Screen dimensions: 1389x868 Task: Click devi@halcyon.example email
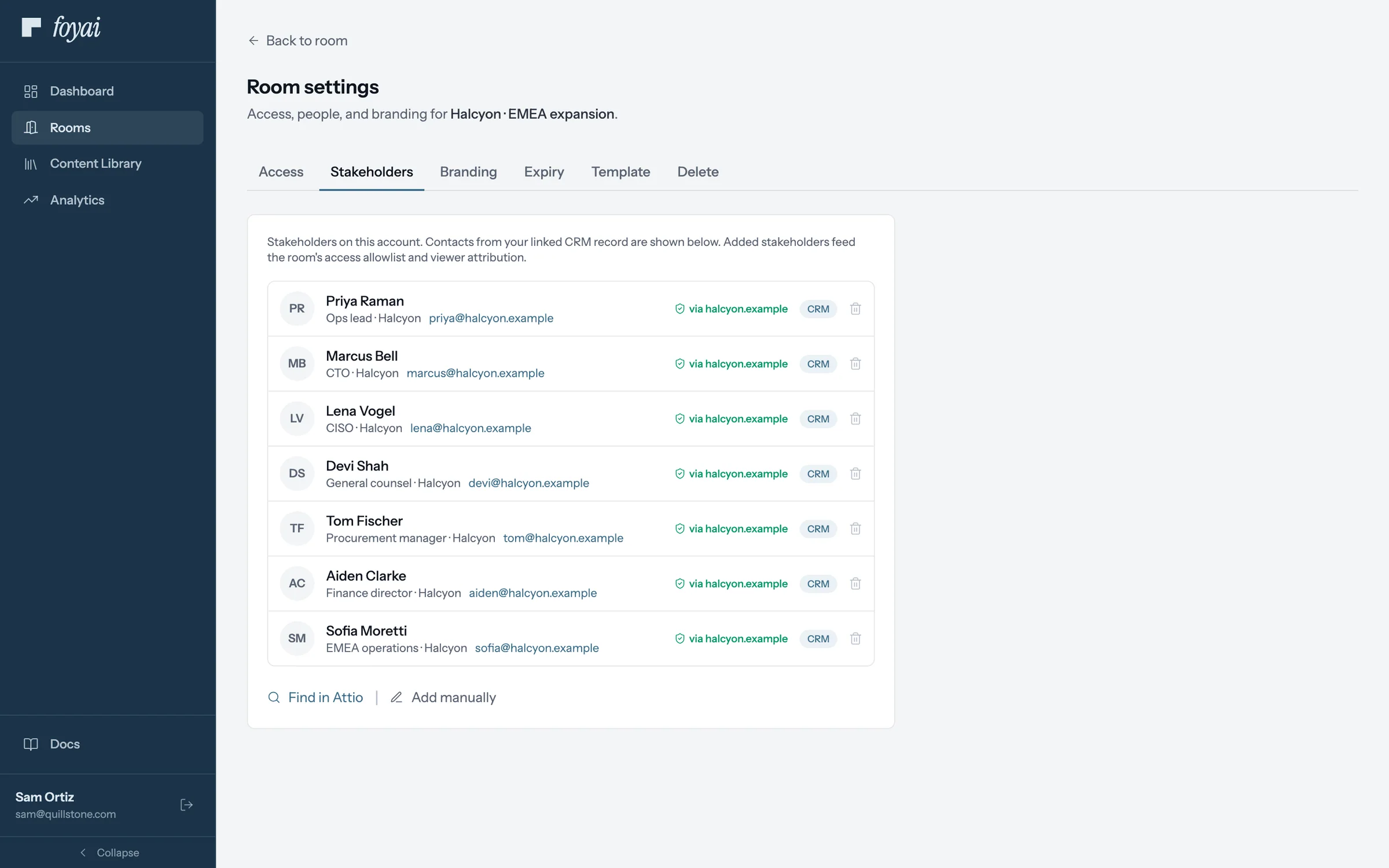click(528, 483)
